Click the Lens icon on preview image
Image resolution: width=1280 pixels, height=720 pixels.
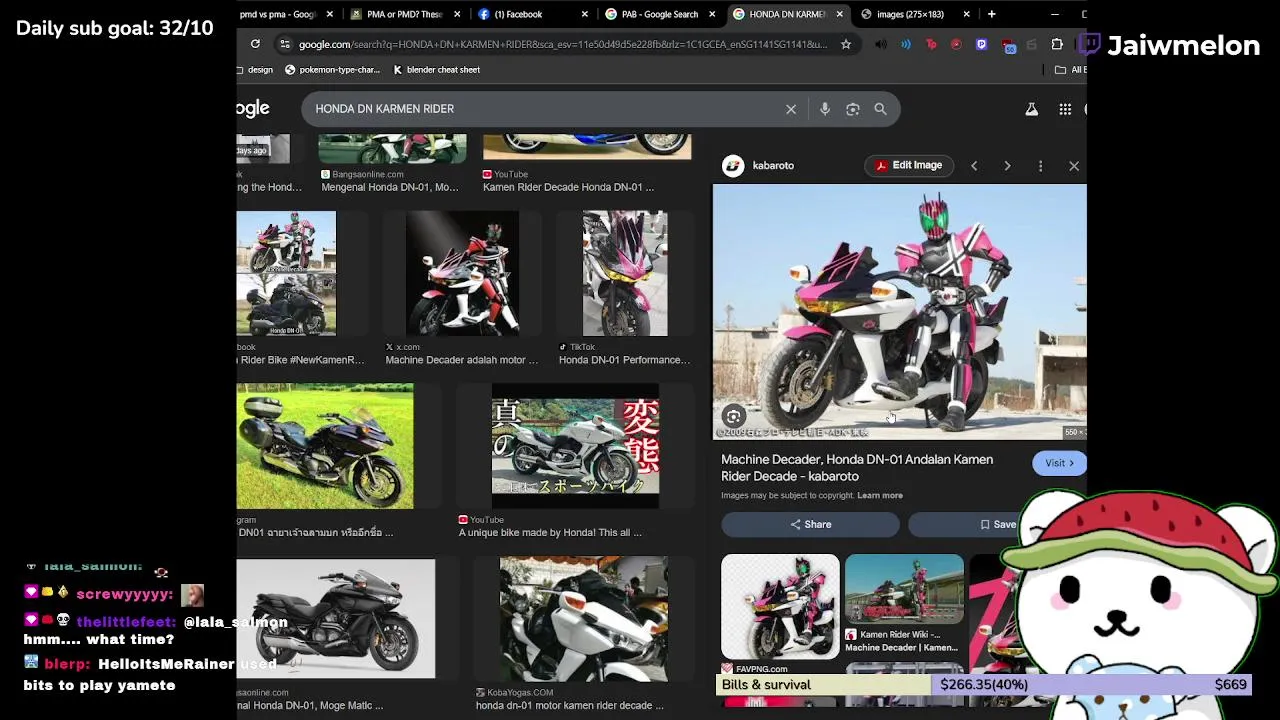[734, 417]
